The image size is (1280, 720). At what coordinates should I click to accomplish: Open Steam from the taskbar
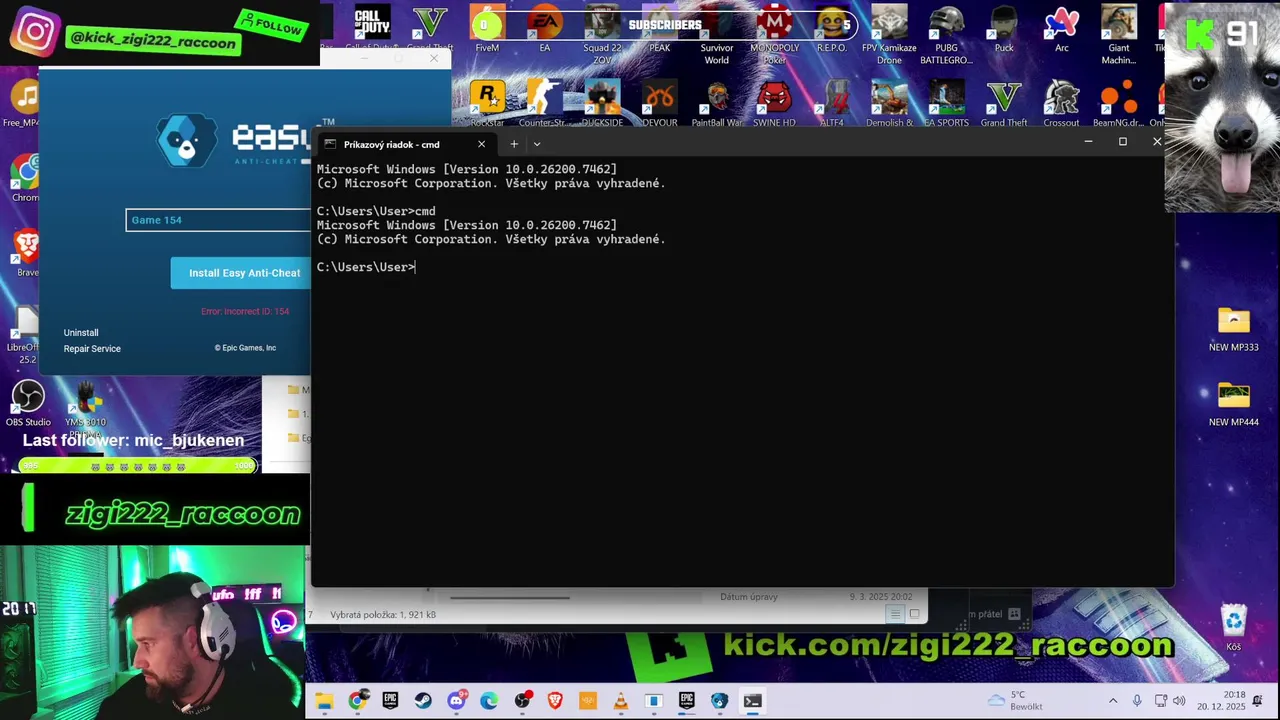coord(423,701)
